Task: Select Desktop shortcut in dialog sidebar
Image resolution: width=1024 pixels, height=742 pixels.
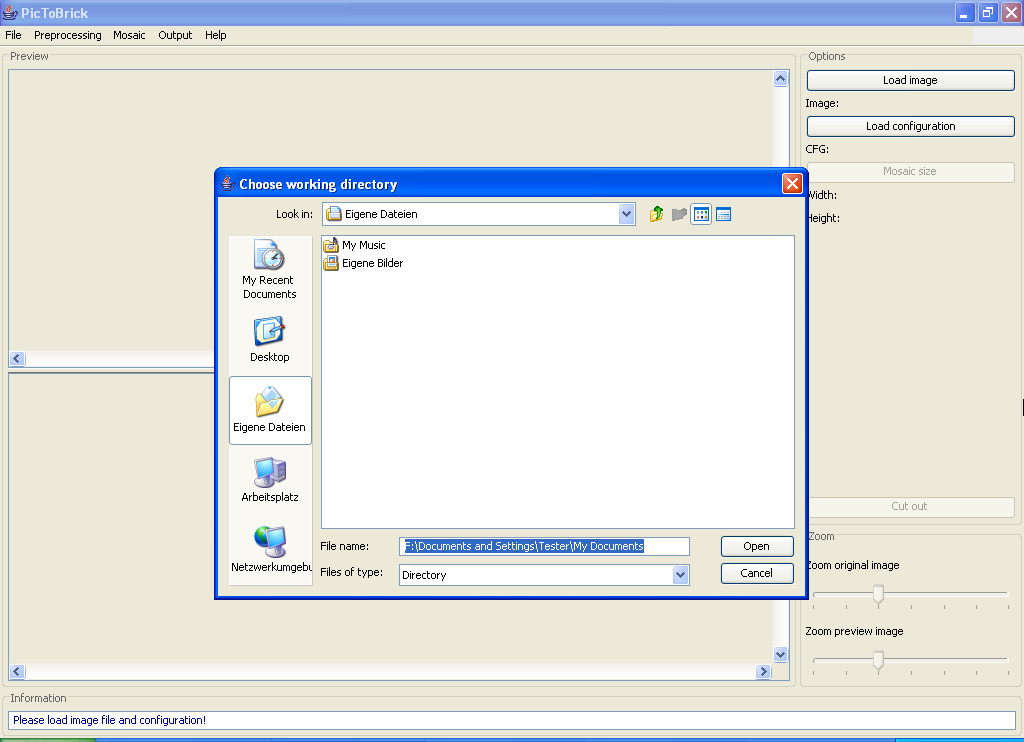Action: 270,340
